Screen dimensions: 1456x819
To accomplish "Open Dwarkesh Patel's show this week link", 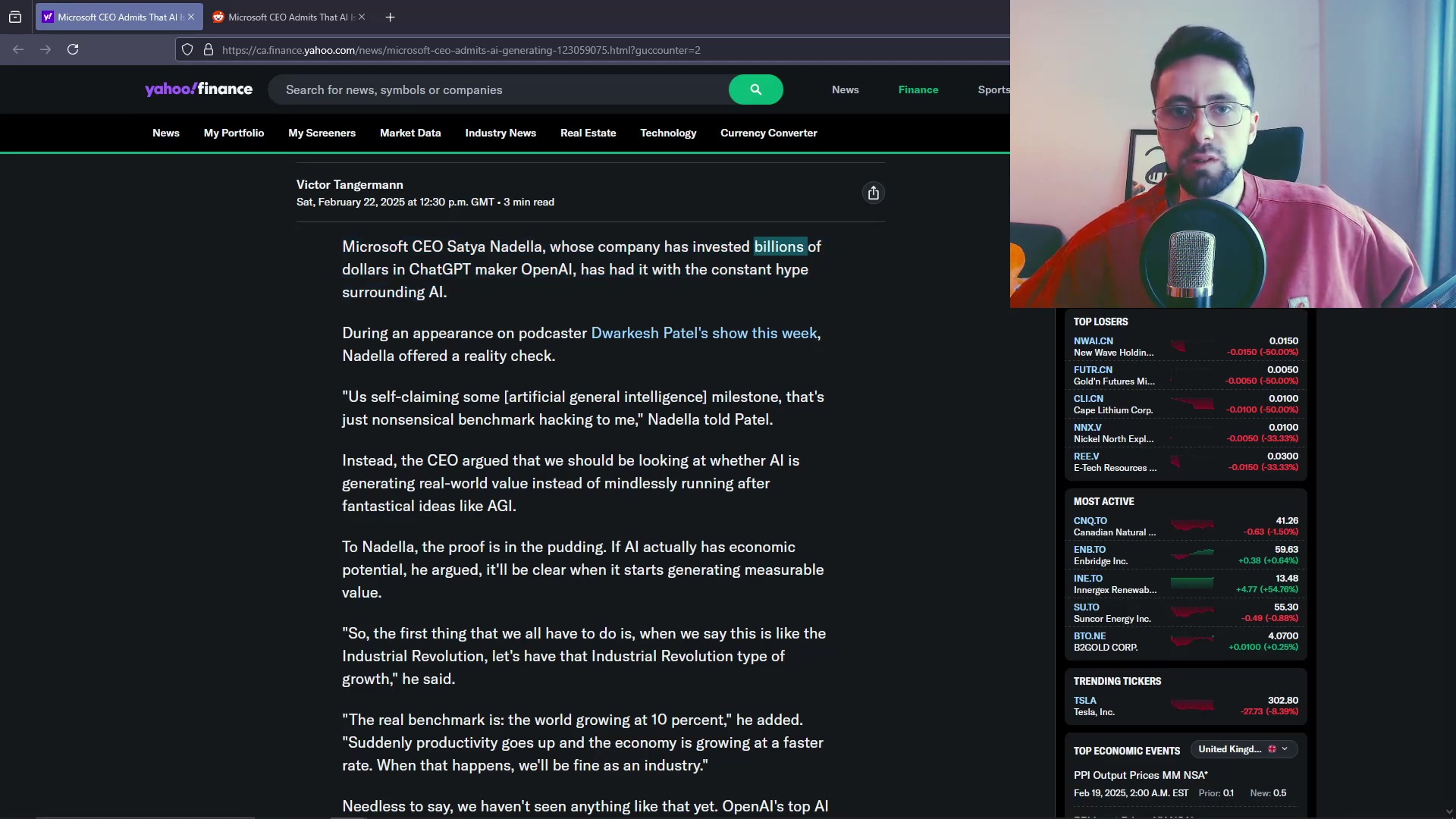I will 704,333.
